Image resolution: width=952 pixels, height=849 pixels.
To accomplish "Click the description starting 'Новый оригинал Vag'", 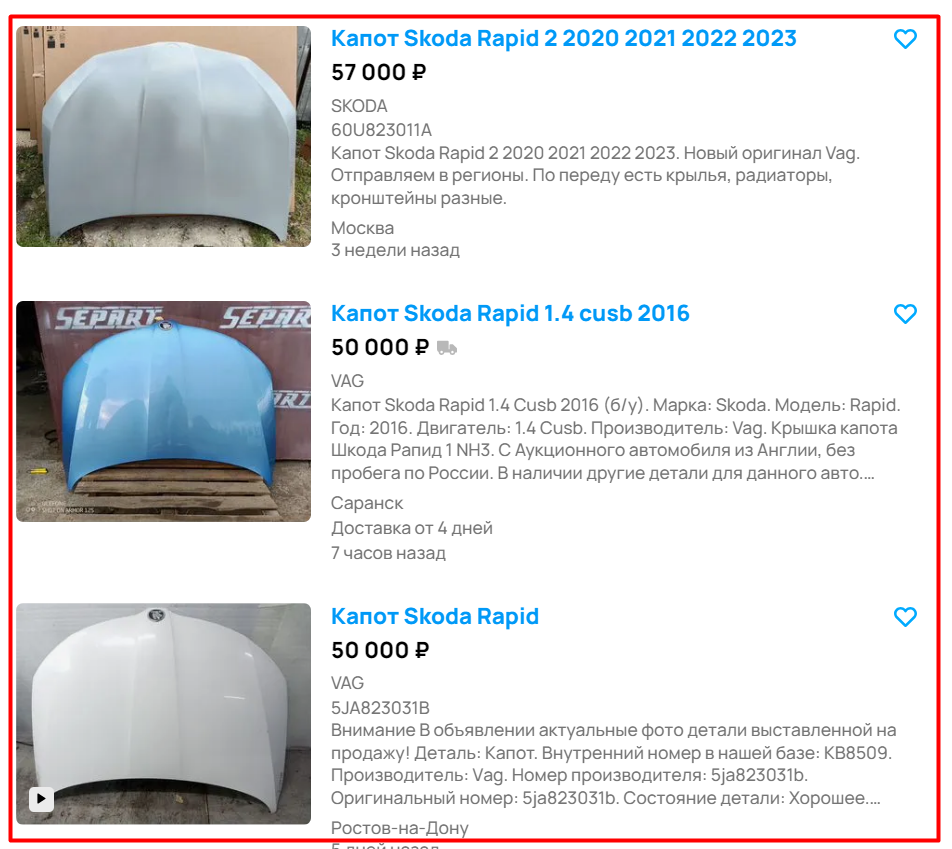I will point(595,176).
